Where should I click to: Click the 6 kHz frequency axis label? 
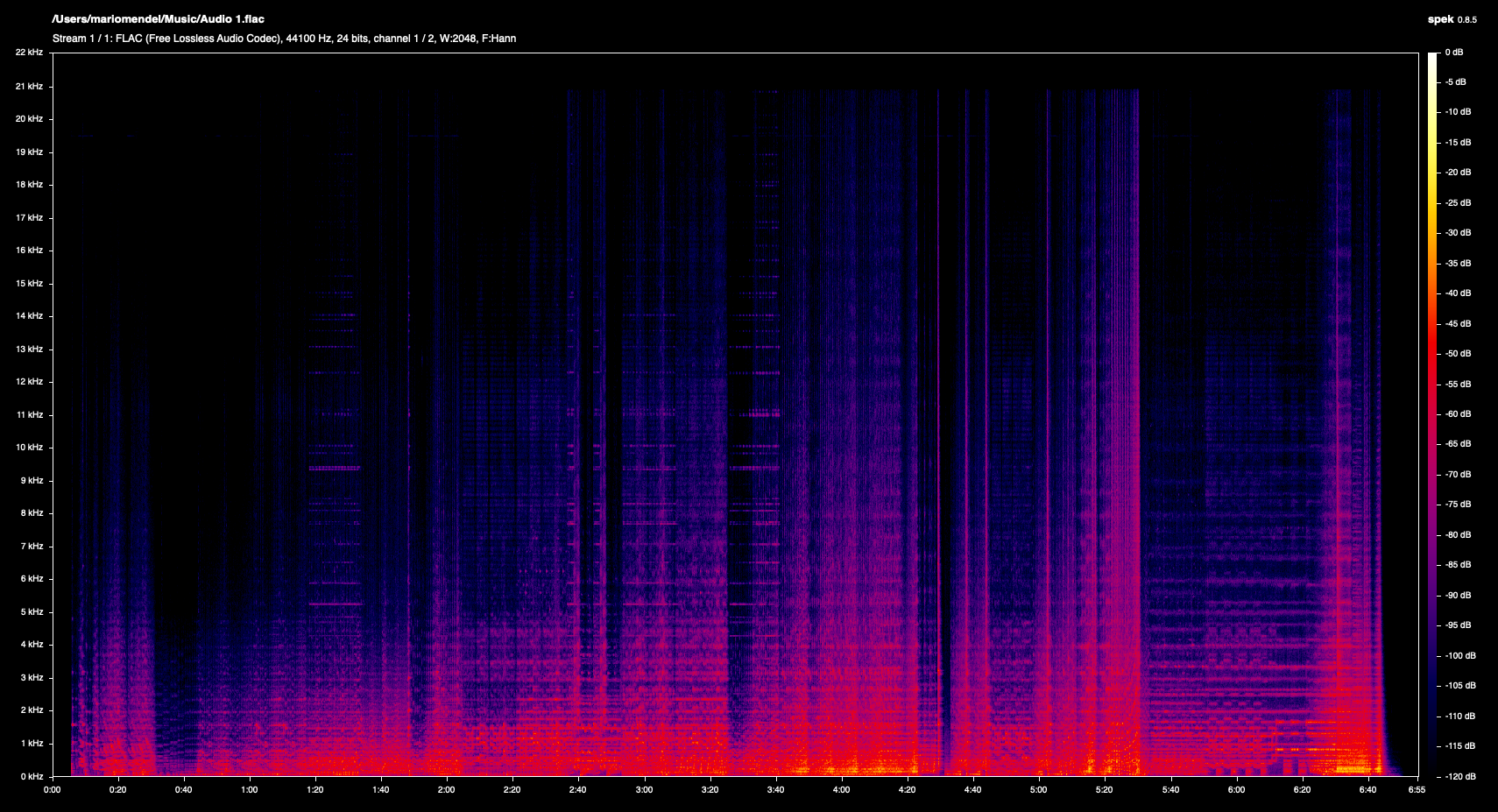(32, 579)
